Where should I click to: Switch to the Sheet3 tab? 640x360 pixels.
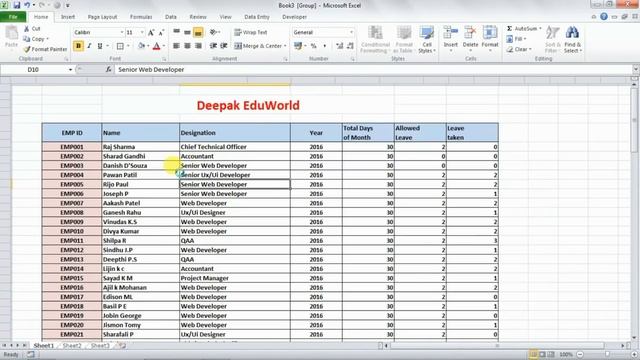(x=100, y=345)
